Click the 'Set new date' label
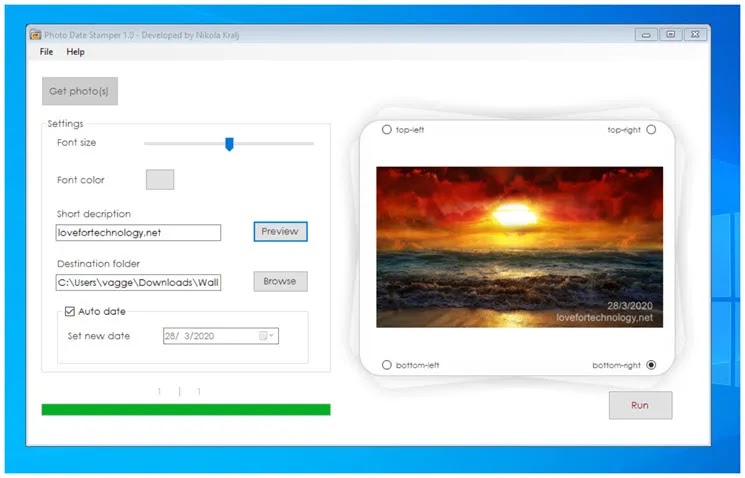Screen dimensions: 745x478 (99, 336)
